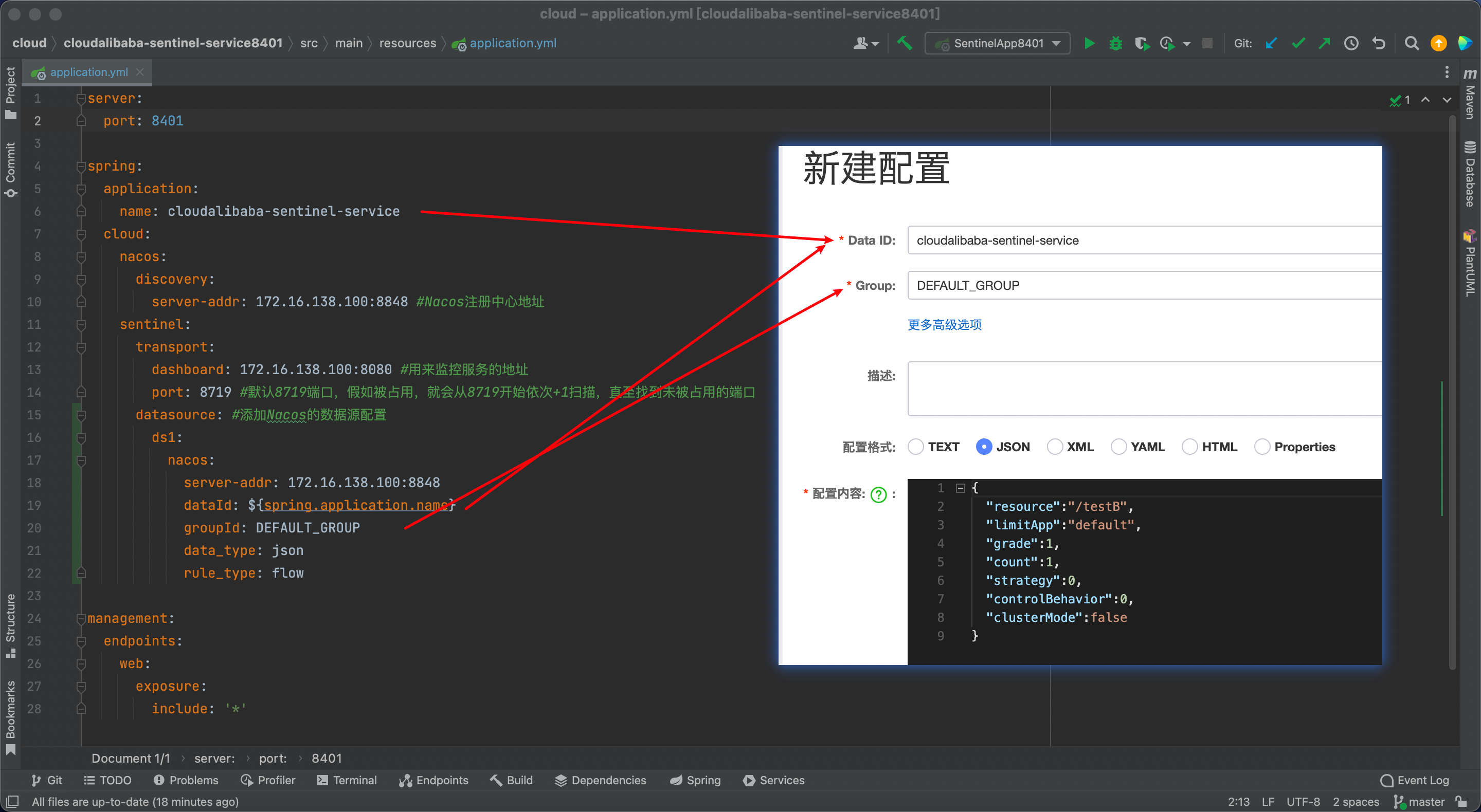The width and height of the screenshot is (1481, 812).
Task: Collapse the spring: block fold marker
Action: tap(81, 166)
